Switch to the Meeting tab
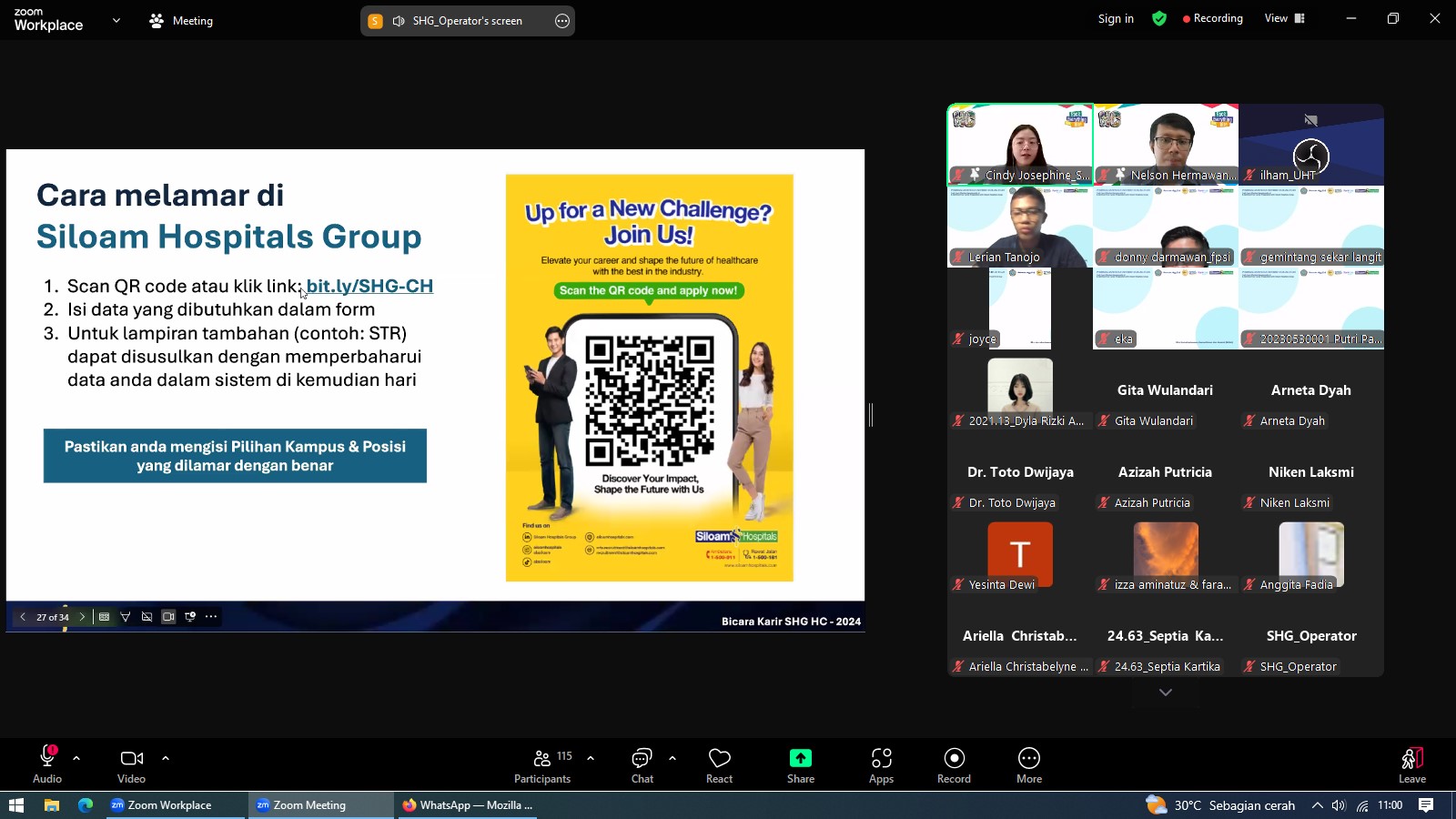Screen dimensions: 1456x819 click(x=181, y=20)
